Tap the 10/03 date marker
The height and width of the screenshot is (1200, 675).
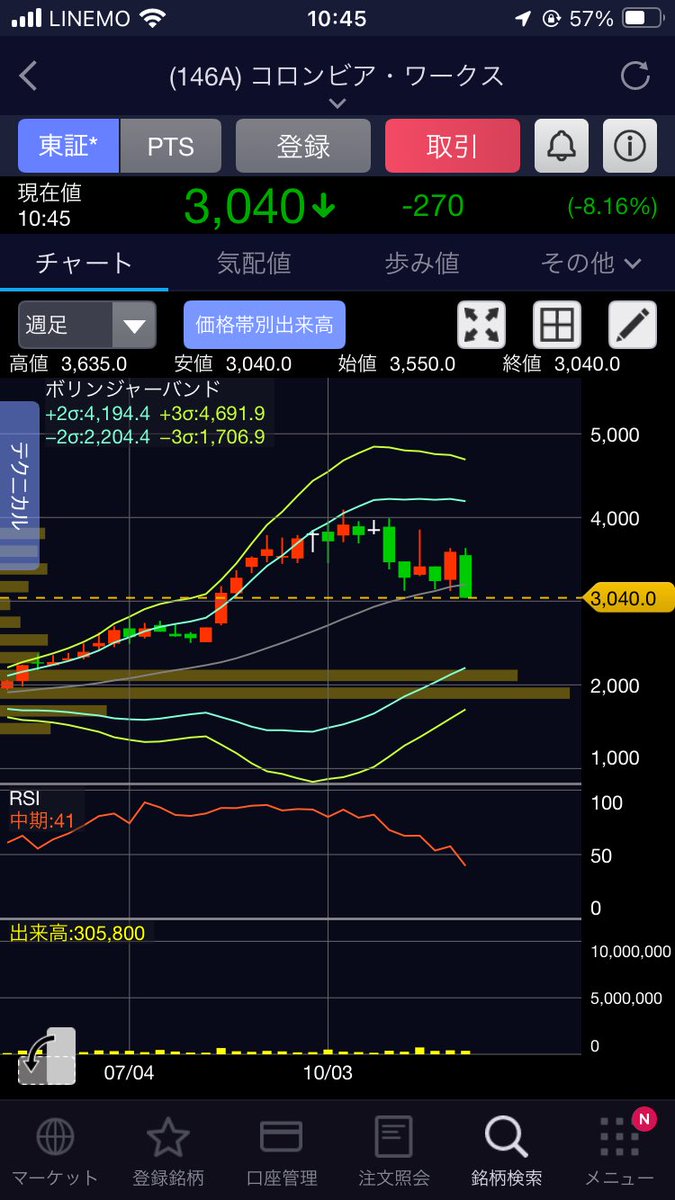328,1071
